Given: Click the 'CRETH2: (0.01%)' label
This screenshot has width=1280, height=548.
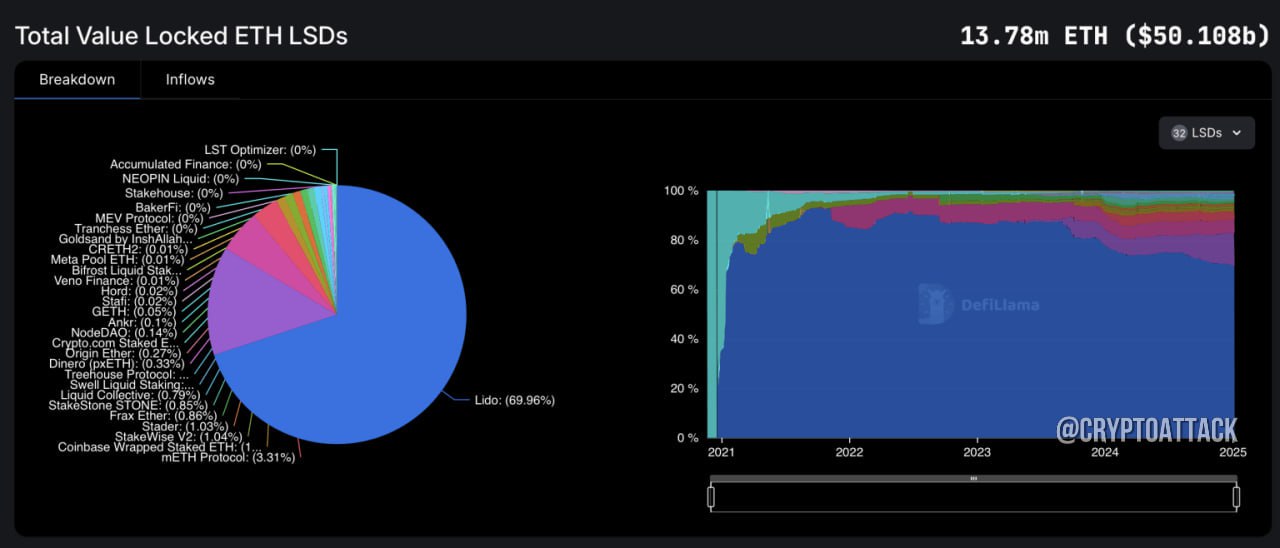Looking at the screenshot, I should point(137,249).
